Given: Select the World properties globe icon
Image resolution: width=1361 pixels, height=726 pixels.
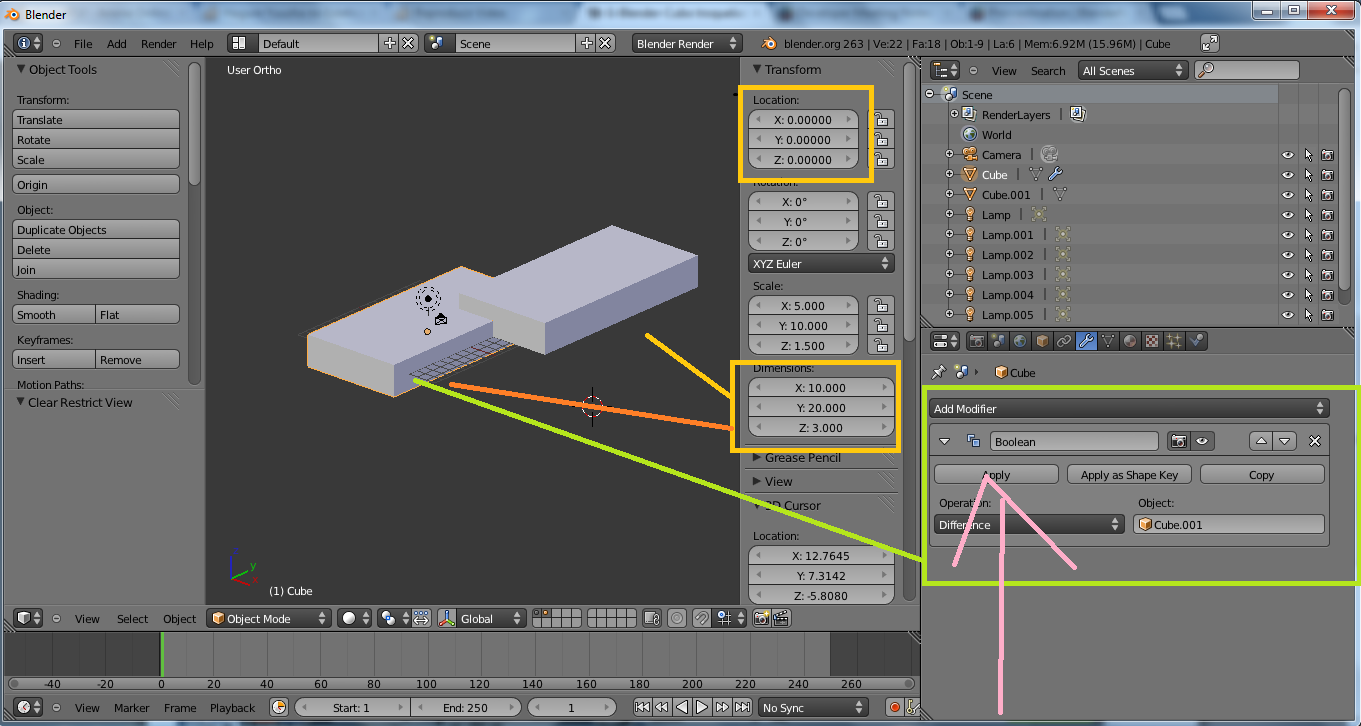Looking at the screenshot, I should click(1020, 341).
